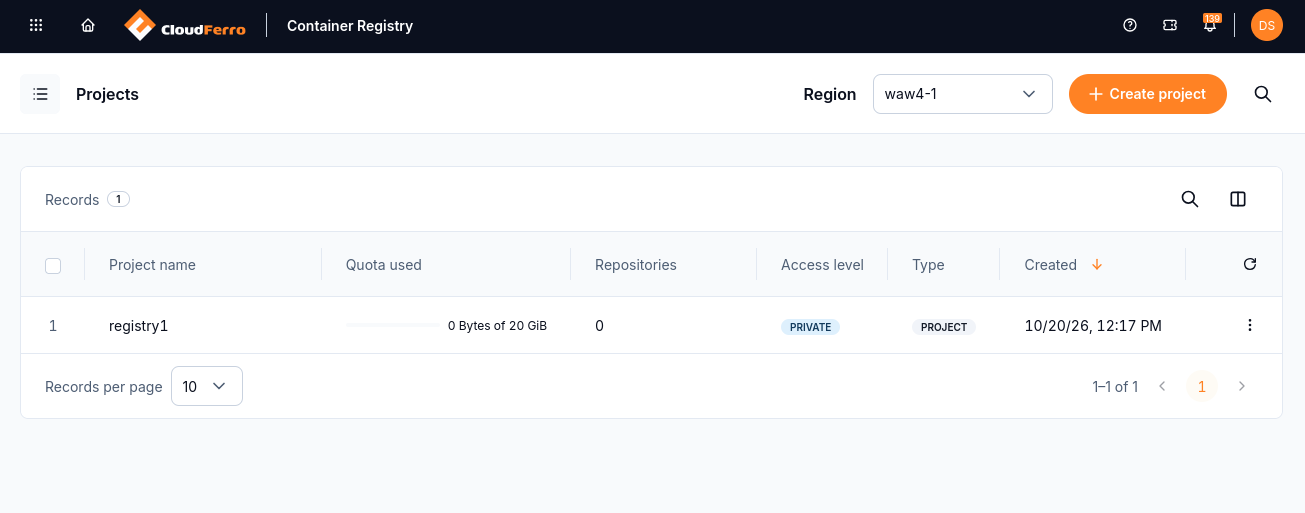Open the DS user avatar menu

click(1267, 26)
